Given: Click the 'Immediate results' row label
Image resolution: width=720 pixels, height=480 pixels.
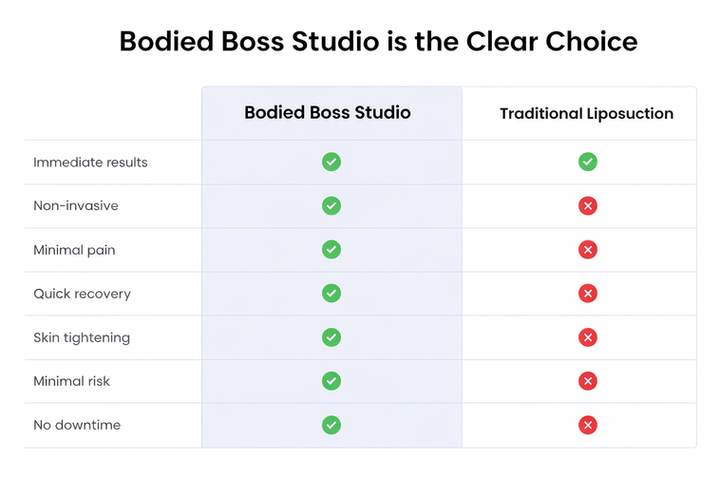Looking at the screenshot, I should (90, 162).
